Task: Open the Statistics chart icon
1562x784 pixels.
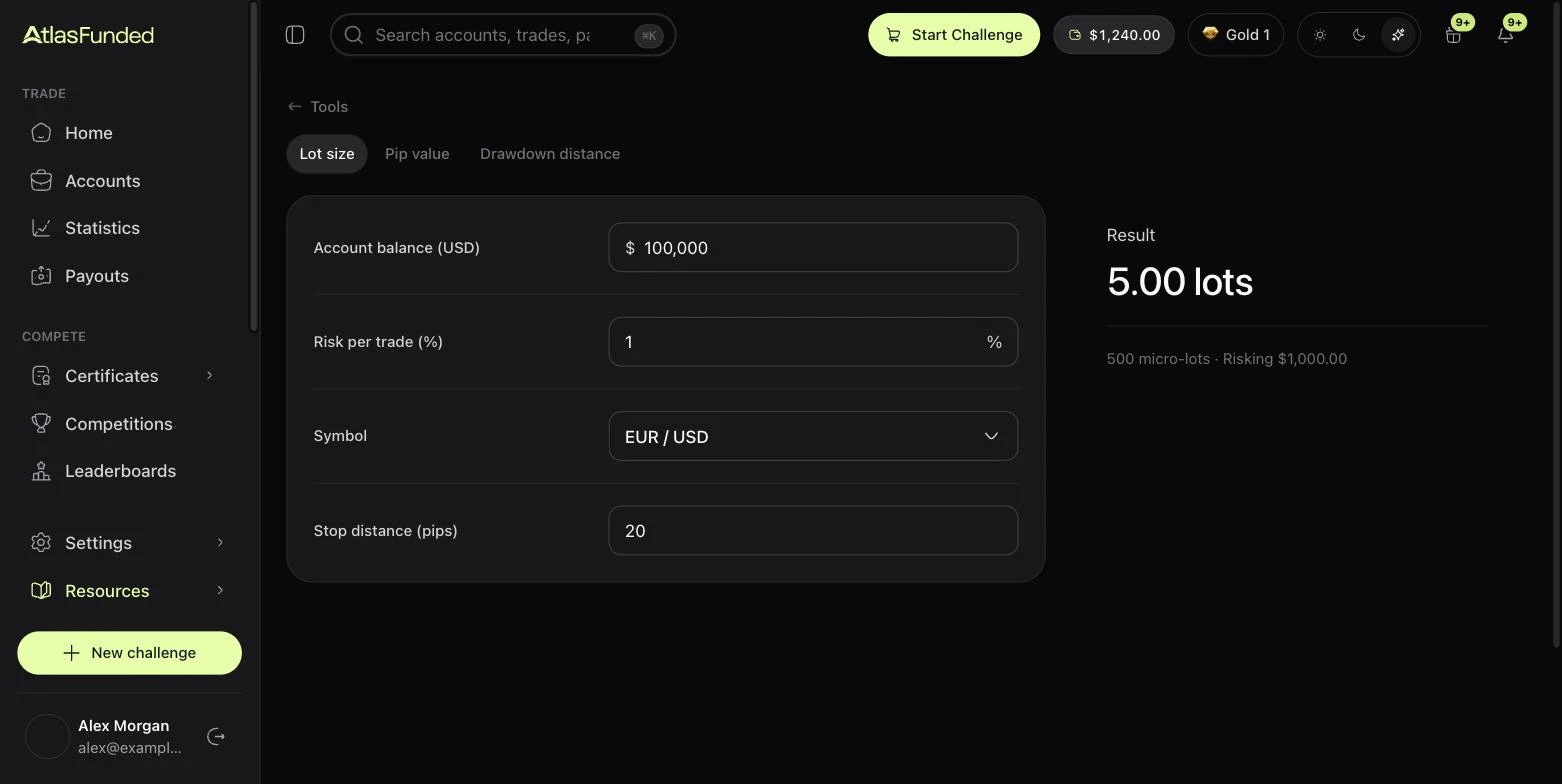Action: pos(41,228)
